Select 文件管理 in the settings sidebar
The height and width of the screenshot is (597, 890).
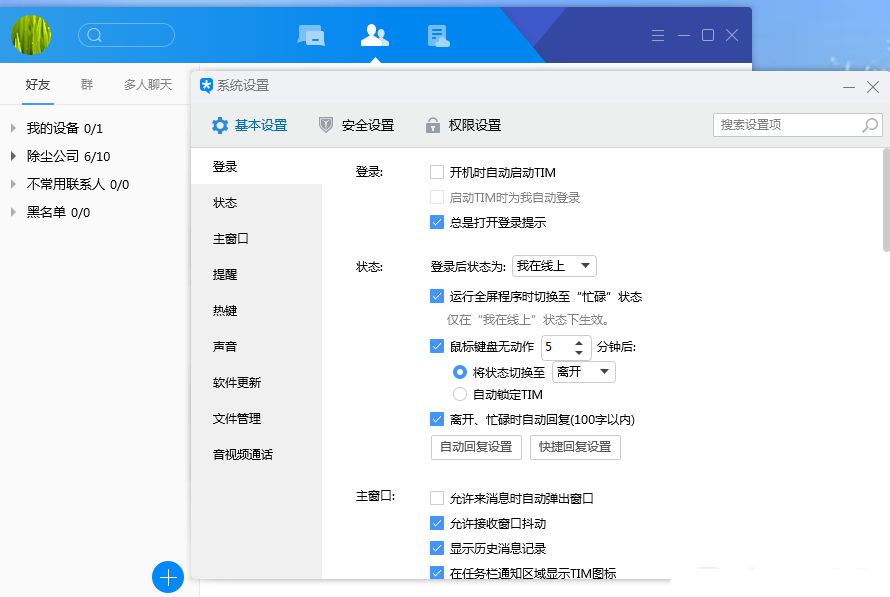click(257, 419)
